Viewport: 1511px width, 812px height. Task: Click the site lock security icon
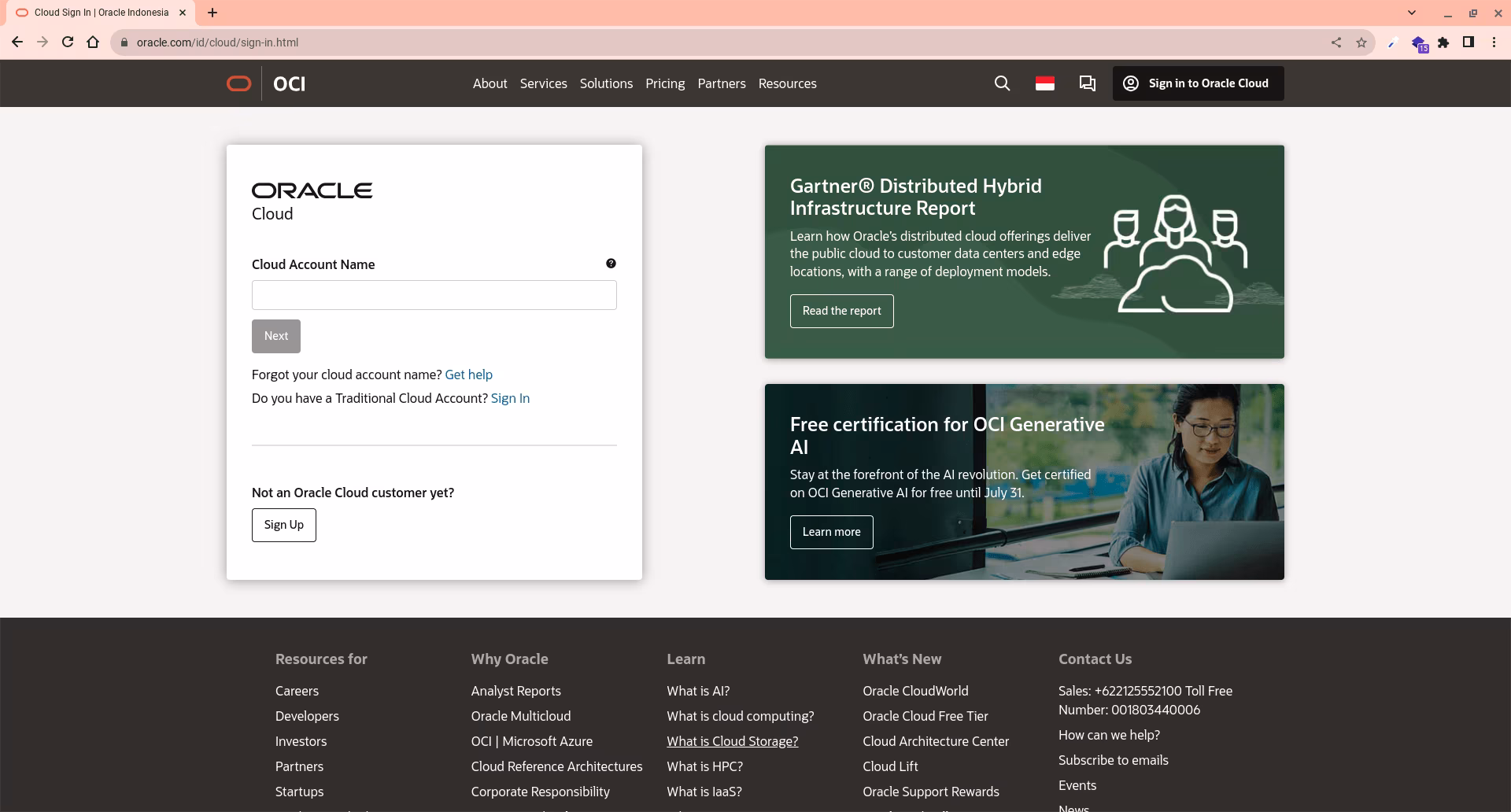[x=124, y=42]
